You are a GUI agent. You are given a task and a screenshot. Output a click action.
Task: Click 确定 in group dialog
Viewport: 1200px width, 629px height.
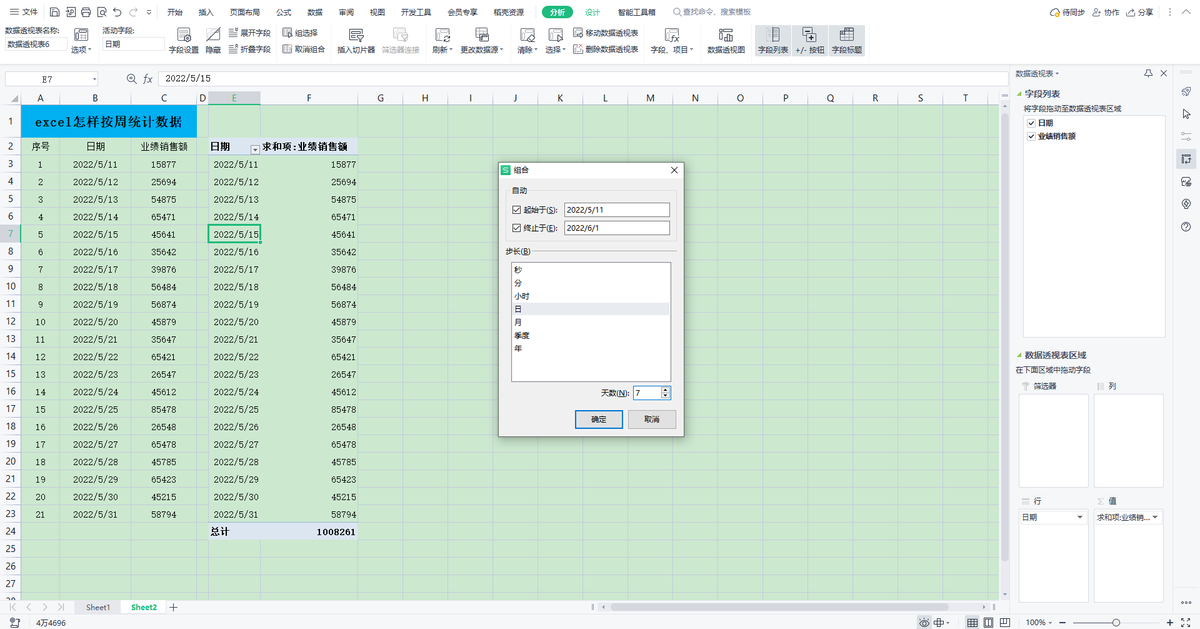pyautogui.click(x=599, y=420)
